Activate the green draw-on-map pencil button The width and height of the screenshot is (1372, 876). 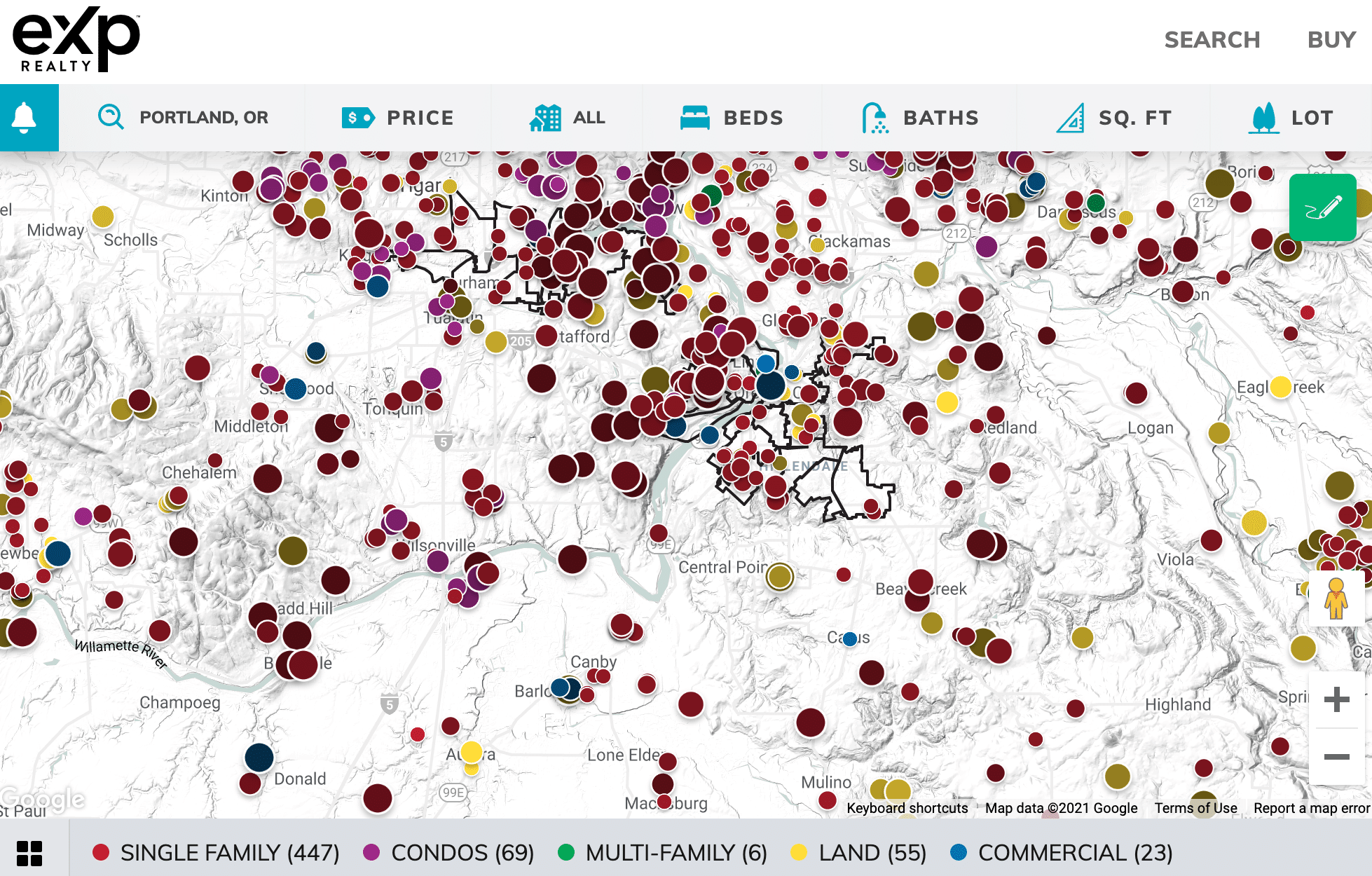tap(1322, 207)
